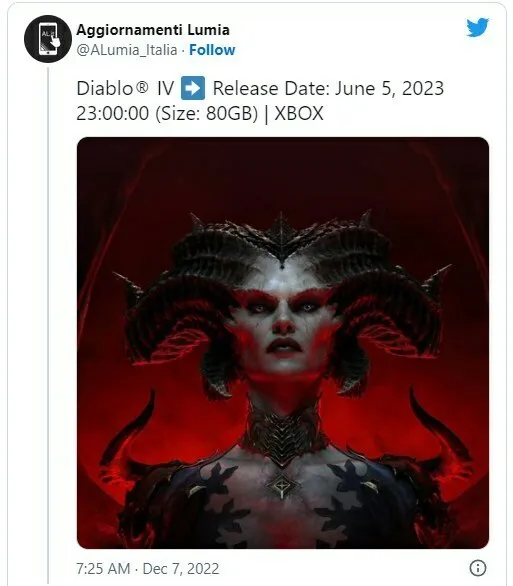Click the "Release Date: June 5, 2023" text
The image size is (513, 586).
[x=328, y=89]
